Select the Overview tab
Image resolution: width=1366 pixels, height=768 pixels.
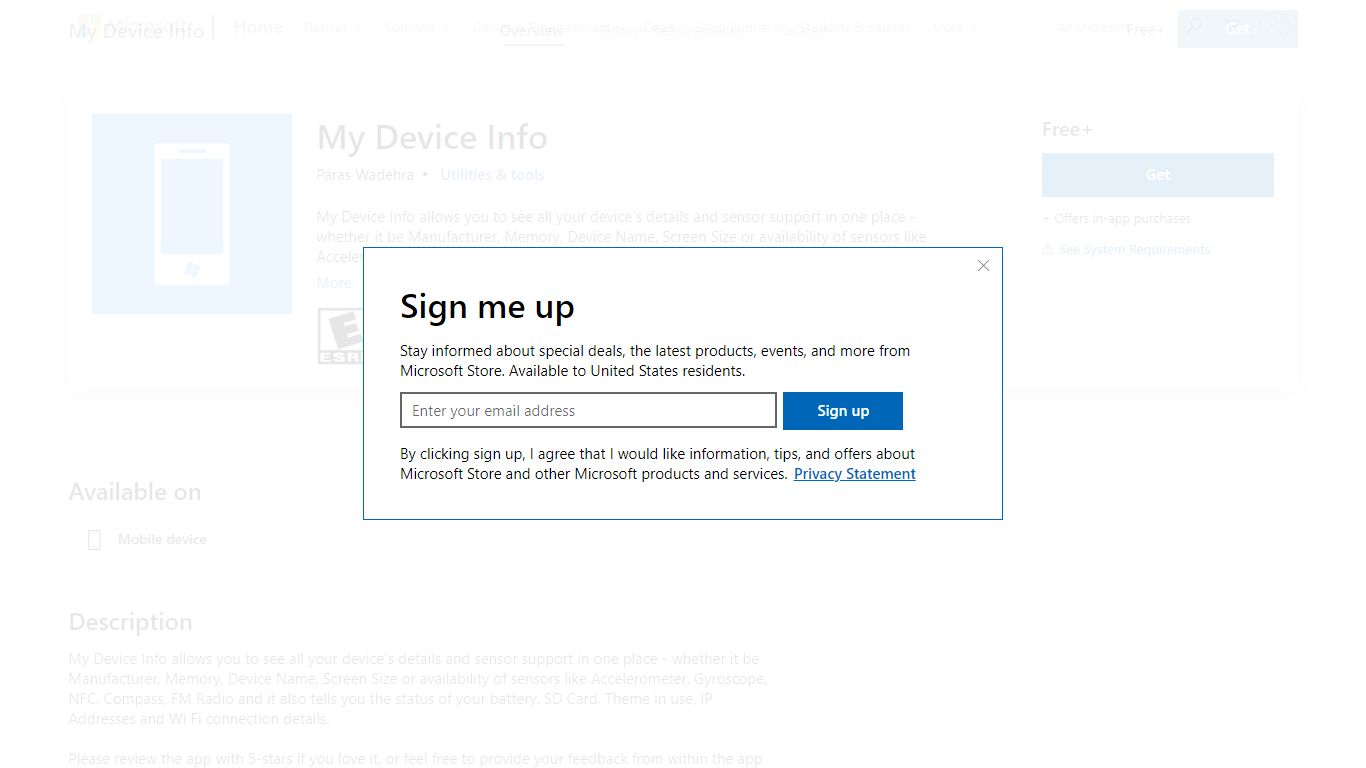[x=532, y=31]
